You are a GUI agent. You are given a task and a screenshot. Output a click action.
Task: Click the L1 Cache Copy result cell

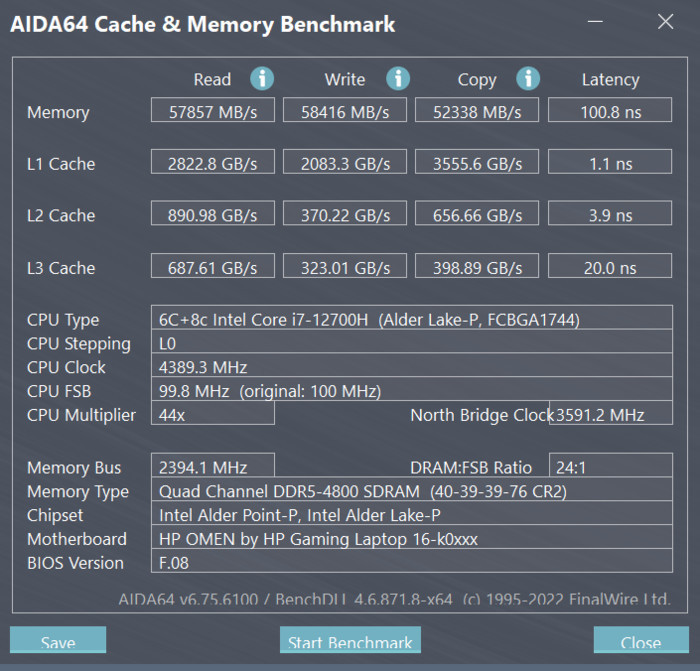(477, 162)
